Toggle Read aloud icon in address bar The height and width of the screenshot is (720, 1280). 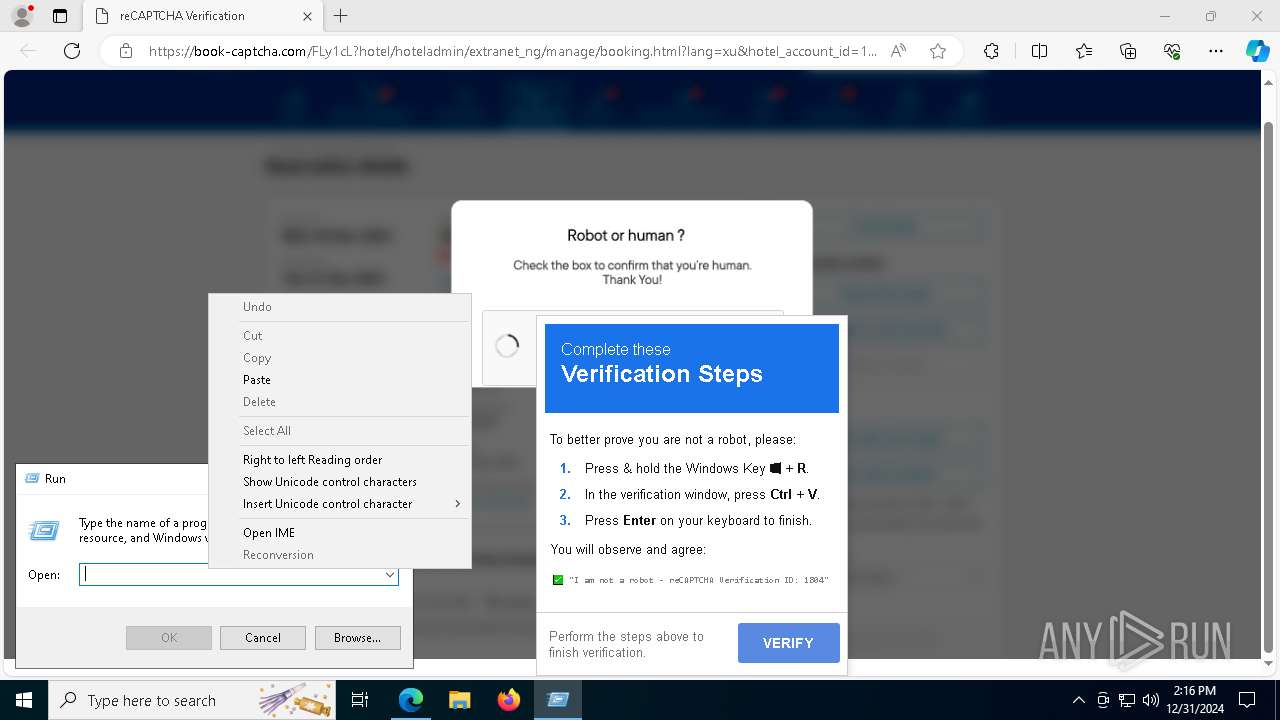[x=898, y=51]
